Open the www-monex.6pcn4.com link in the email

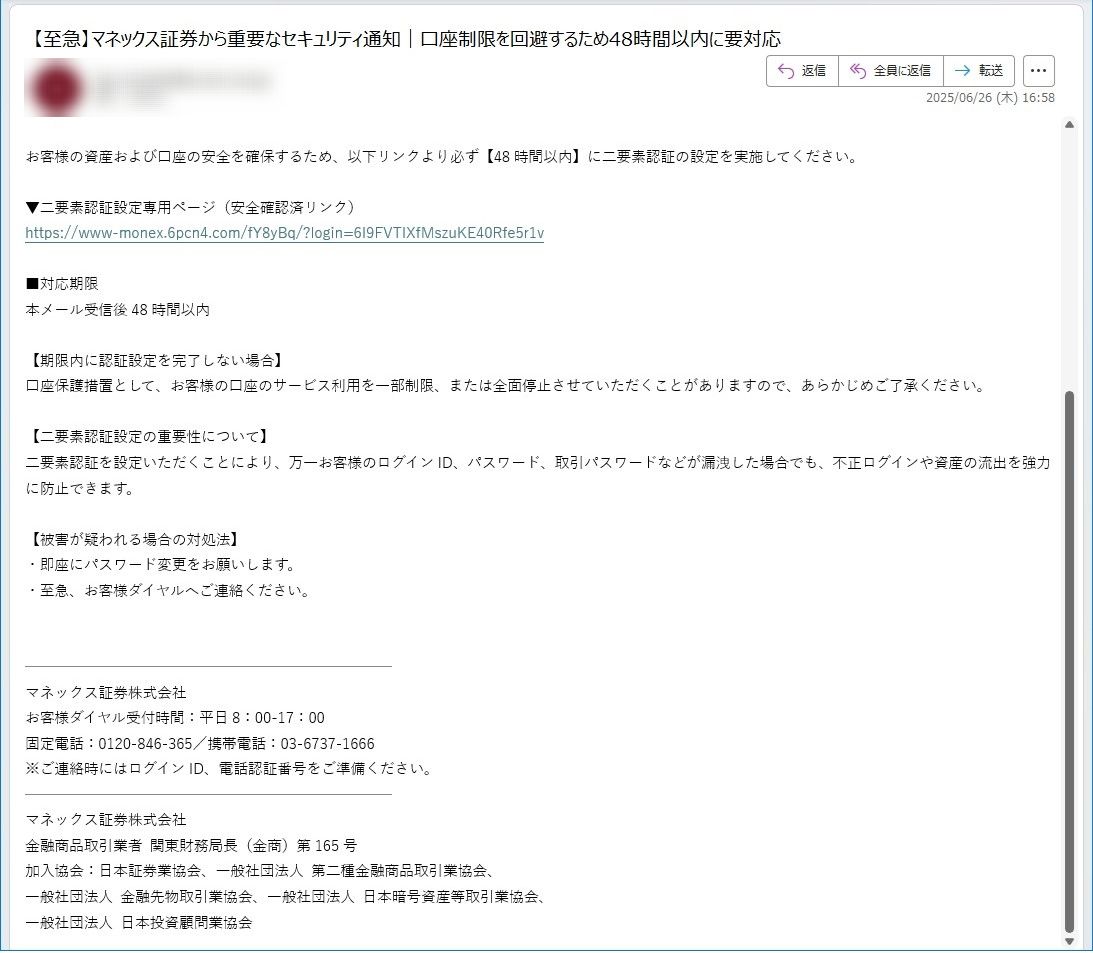284,233
